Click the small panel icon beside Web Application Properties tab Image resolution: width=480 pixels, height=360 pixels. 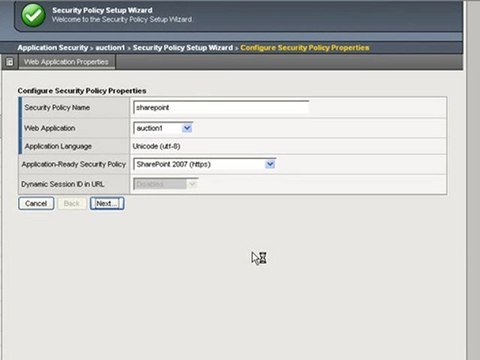tap(10, 62)
